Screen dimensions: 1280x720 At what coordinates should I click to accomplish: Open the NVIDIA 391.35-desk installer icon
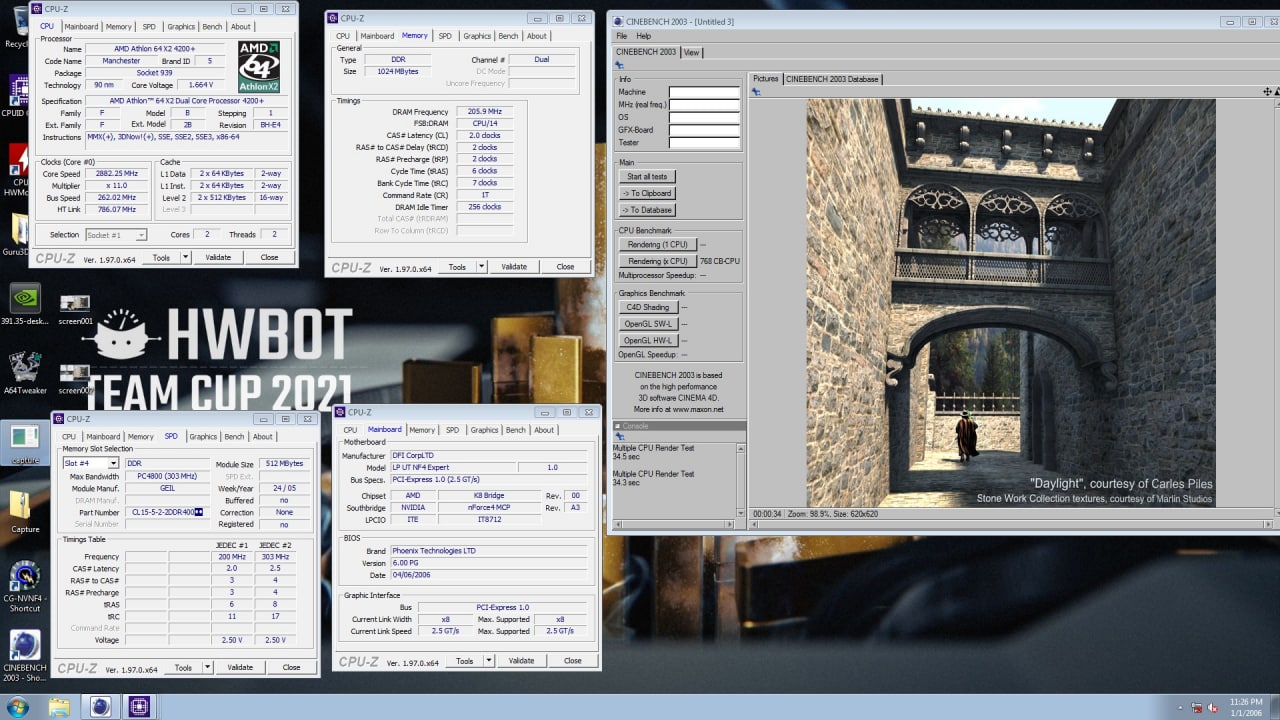[25, 305]
